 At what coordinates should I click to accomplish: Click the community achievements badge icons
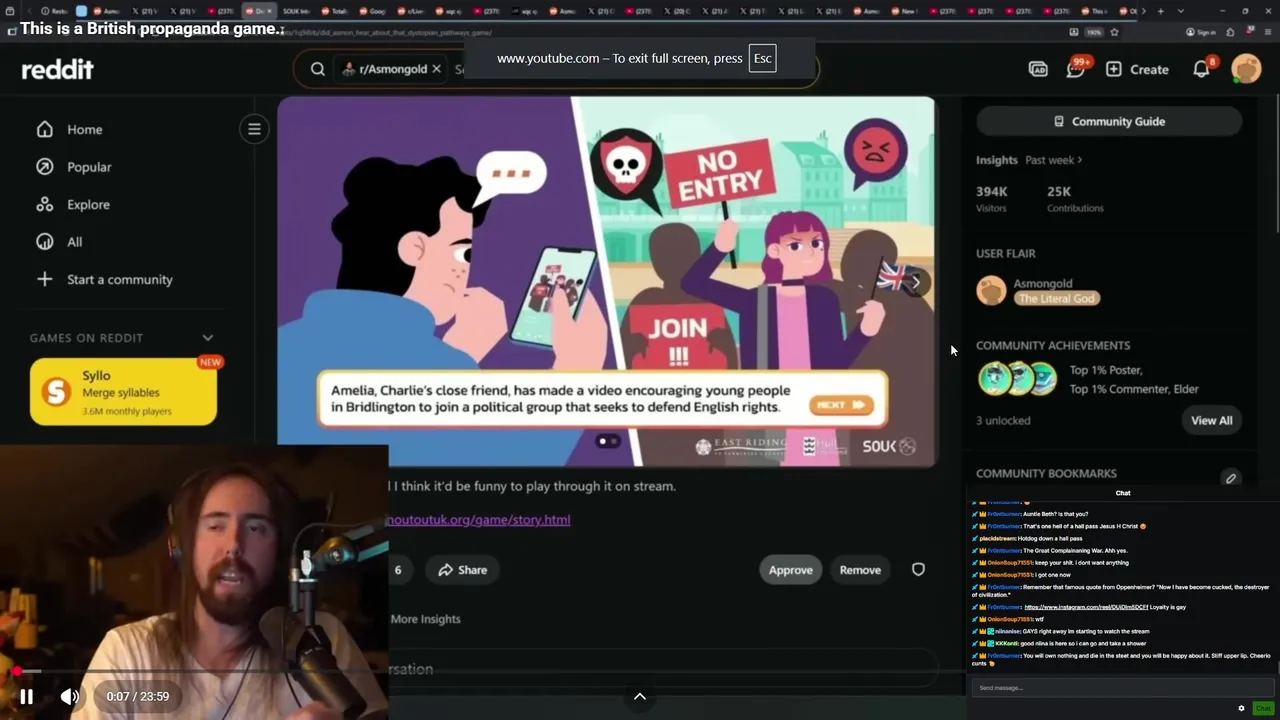pos(1017,378)
